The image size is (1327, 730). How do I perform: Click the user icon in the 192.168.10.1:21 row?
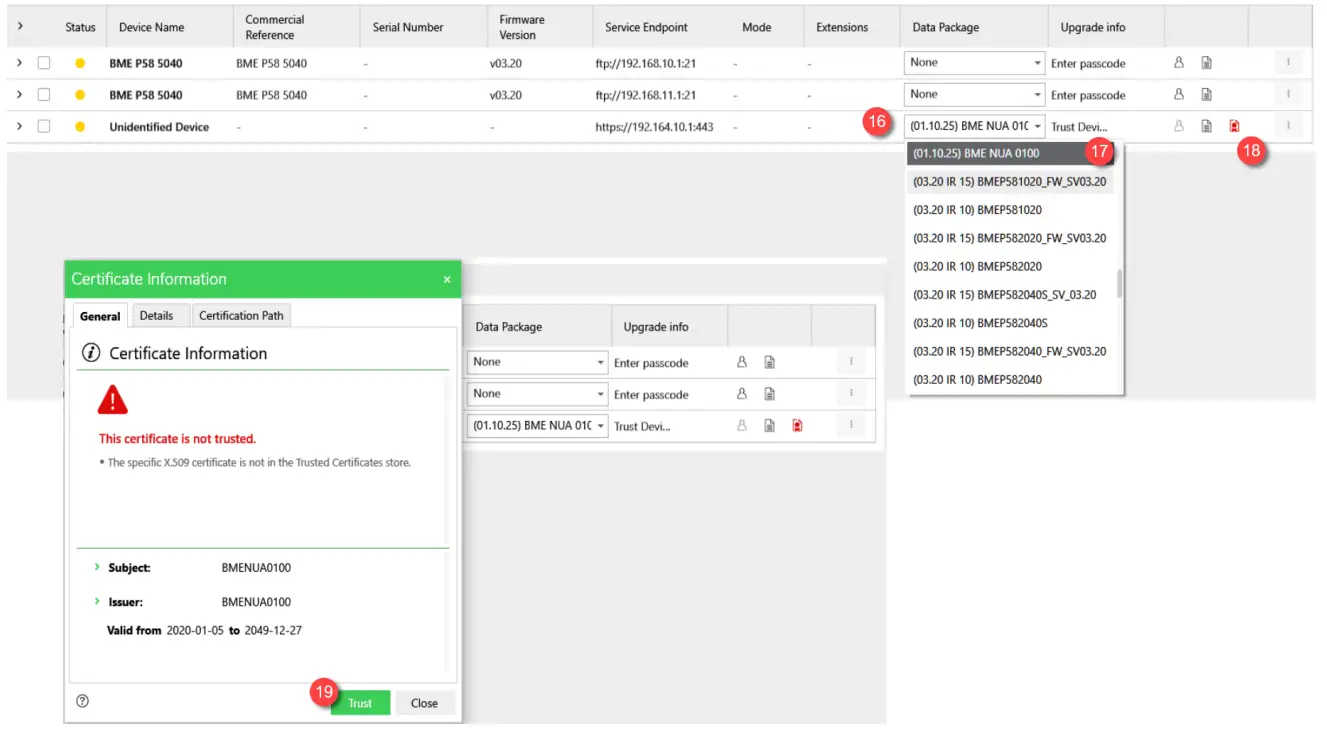pos(1179,63)
